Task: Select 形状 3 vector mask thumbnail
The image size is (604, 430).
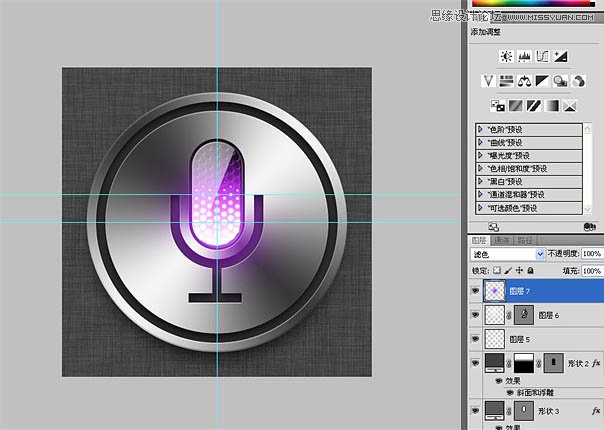Action: click(524, 411)
